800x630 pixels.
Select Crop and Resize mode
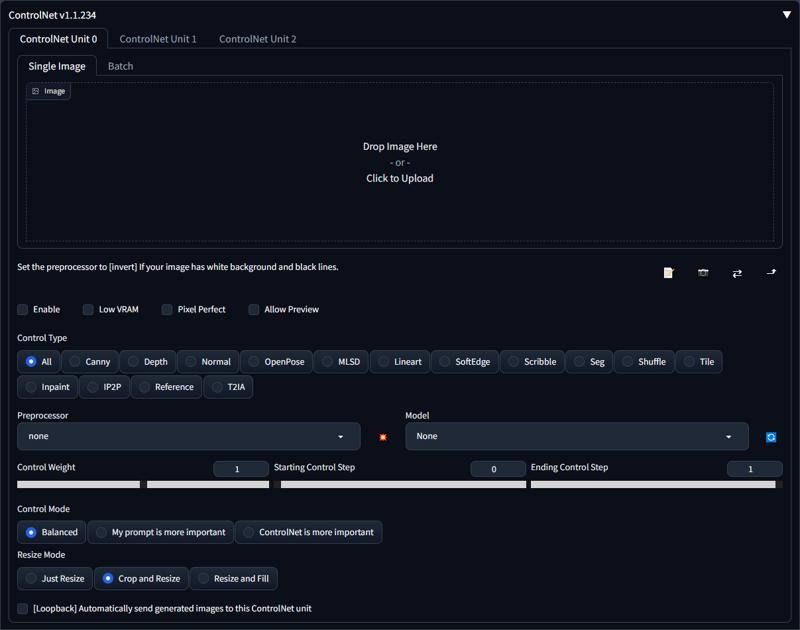pyautogui.click(x=141, y=578)
